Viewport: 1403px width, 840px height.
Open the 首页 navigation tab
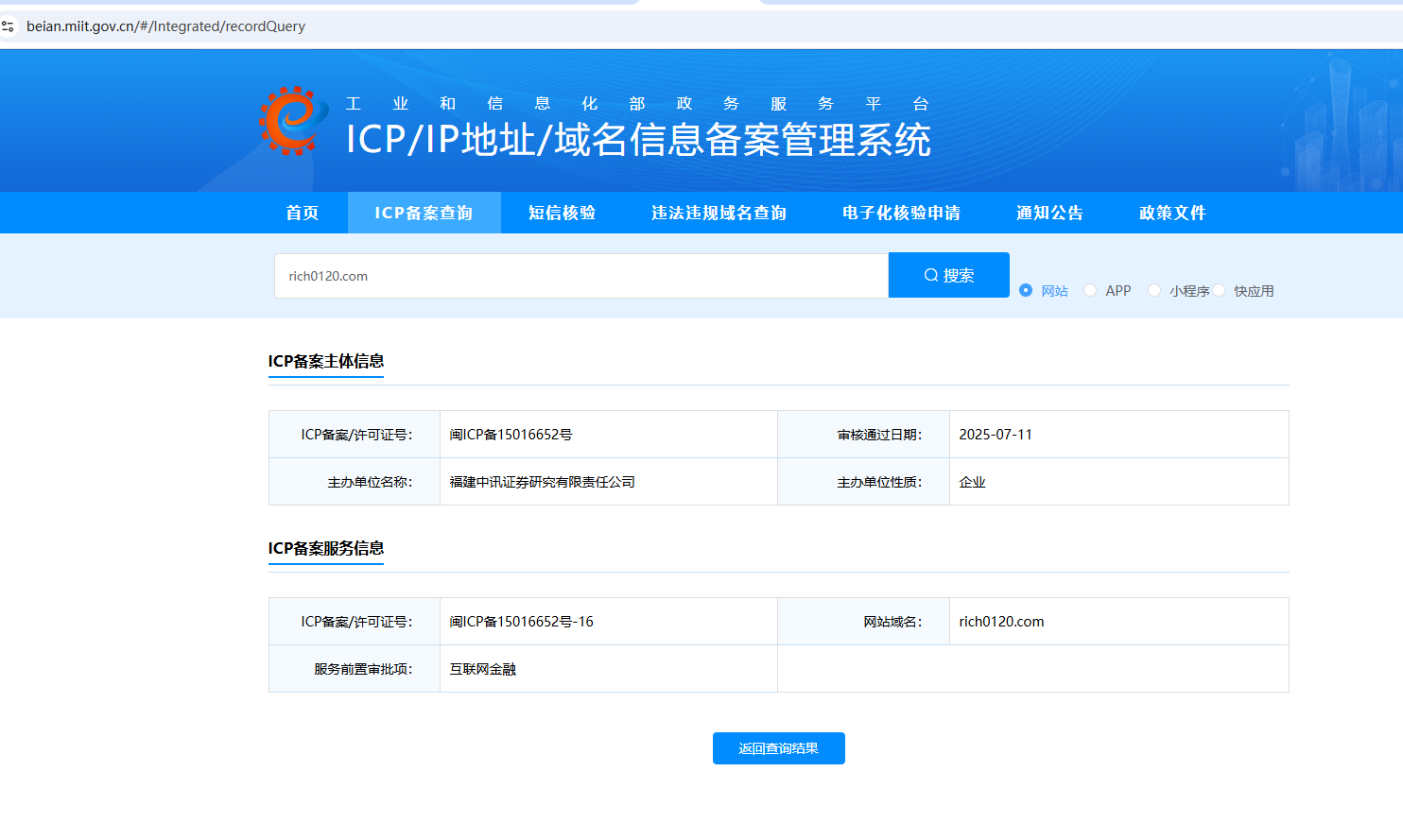pyautogui.click(x=303, y=213)
